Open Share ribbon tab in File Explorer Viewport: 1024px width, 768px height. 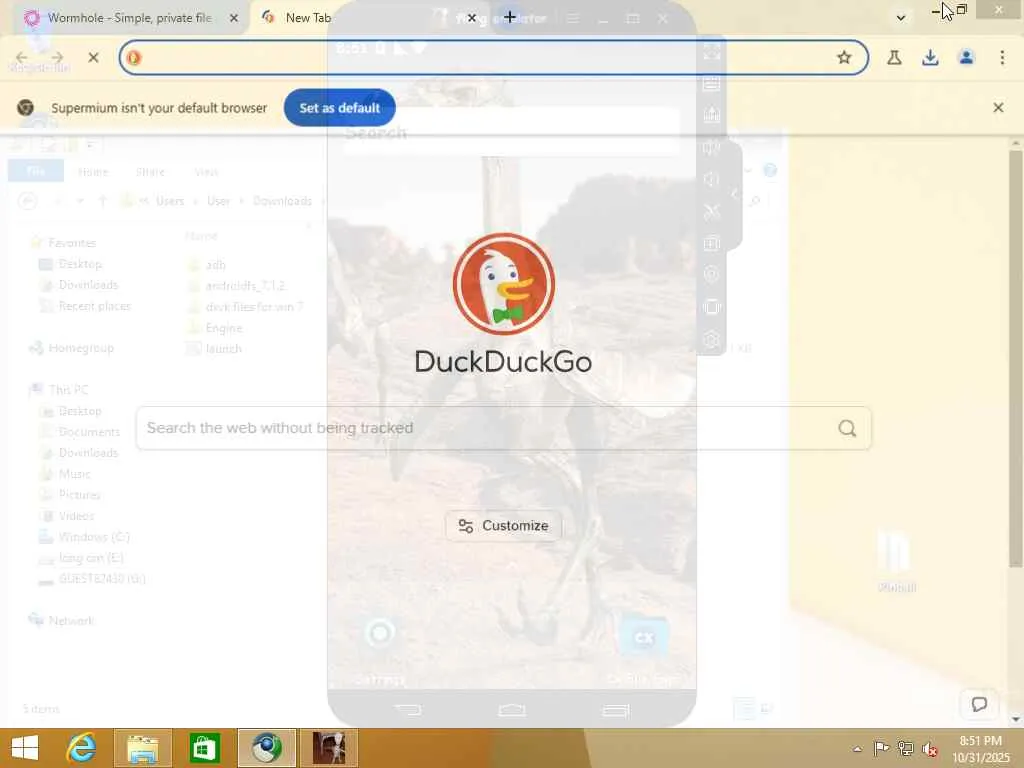(x=150, y=172)
